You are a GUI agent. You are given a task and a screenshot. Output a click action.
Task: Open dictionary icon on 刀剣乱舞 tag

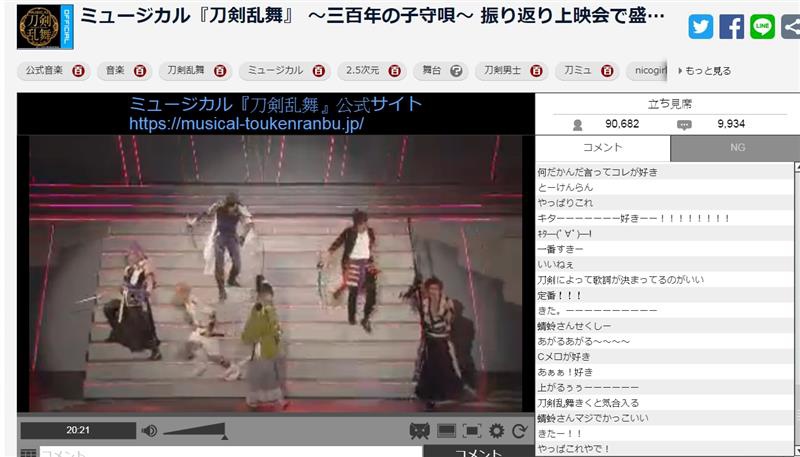pos(220,71)
